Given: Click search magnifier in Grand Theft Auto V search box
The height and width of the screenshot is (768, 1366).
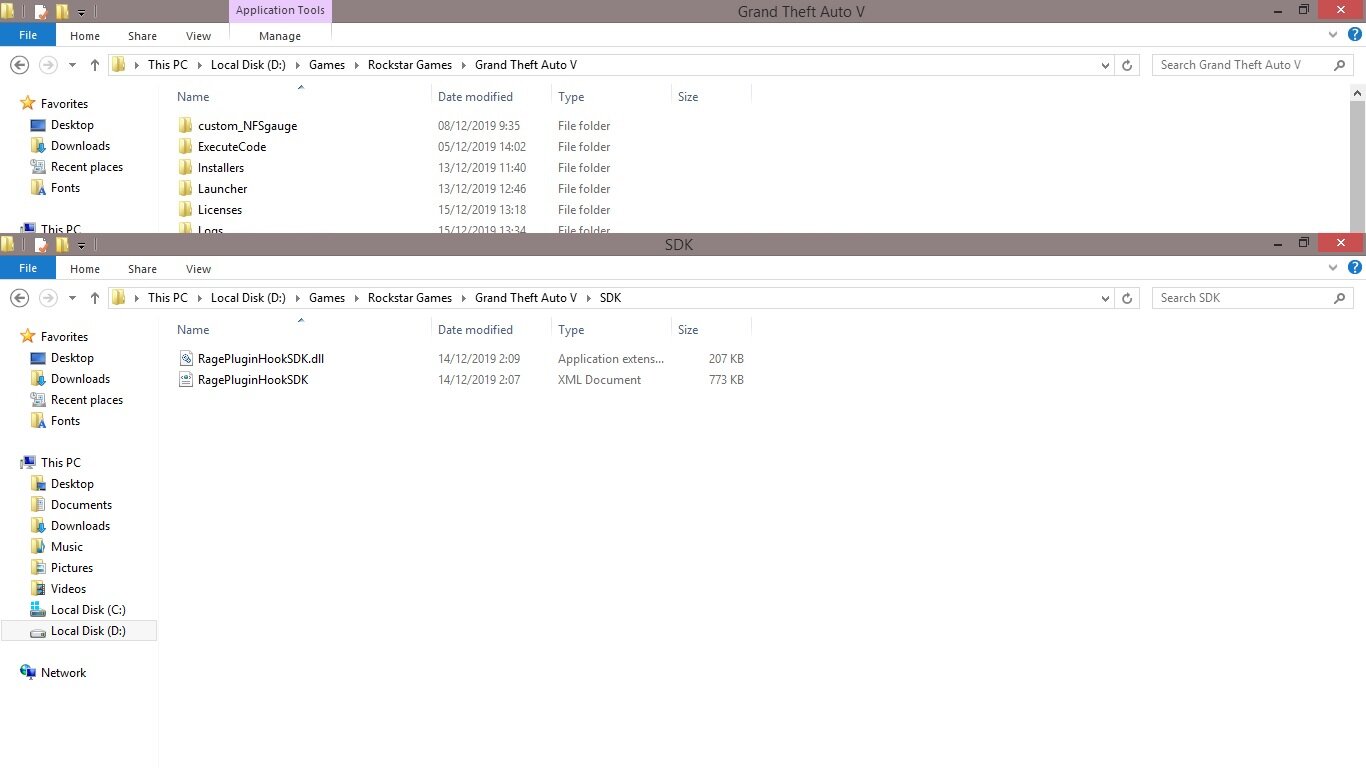Looking at the screenshot, I should click(1340, 65).
